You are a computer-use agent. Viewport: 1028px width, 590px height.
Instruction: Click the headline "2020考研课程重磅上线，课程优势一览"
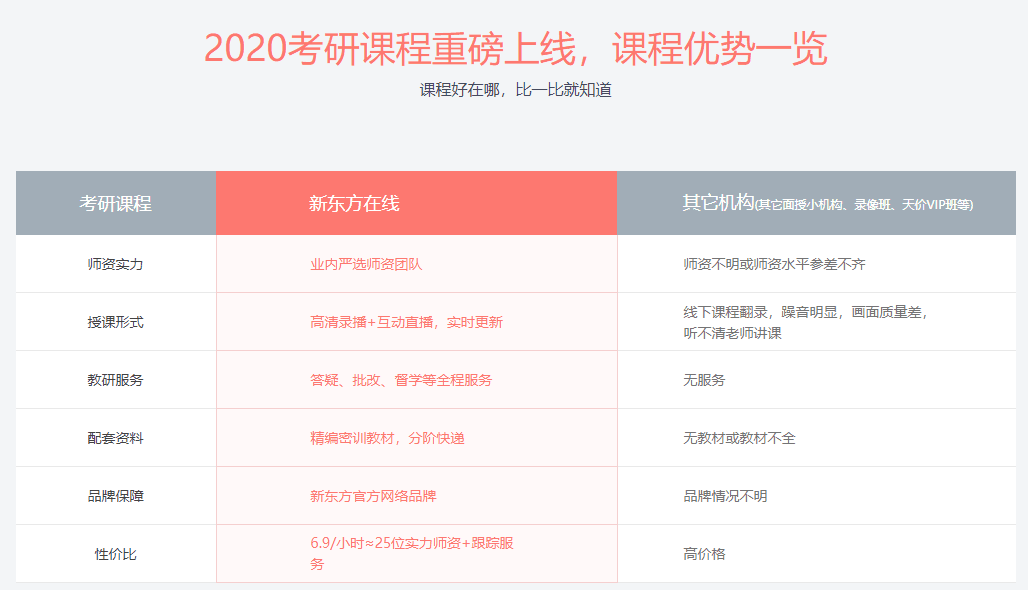(x=515, y=49)
